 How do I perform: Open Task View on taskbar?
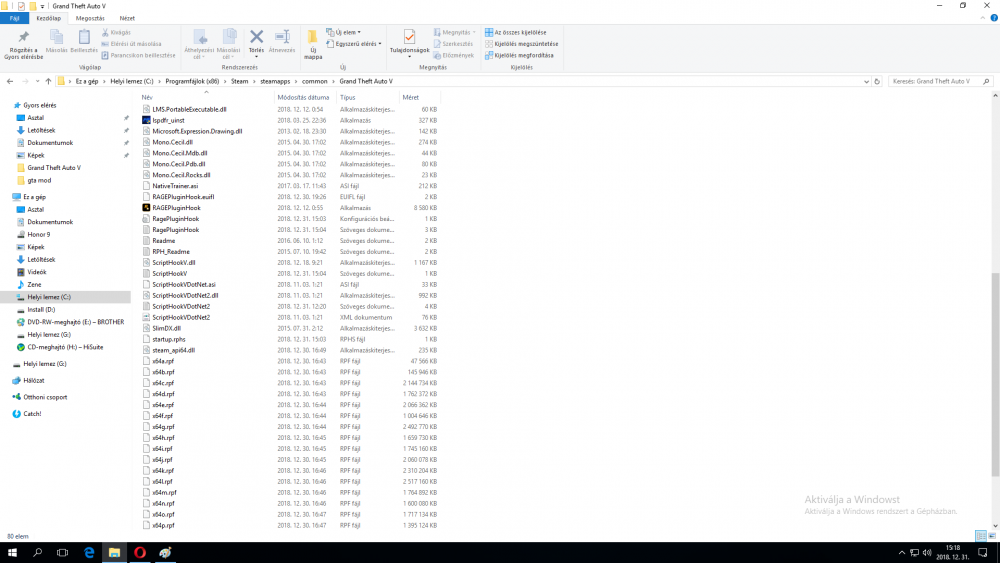tap(62, 552)
